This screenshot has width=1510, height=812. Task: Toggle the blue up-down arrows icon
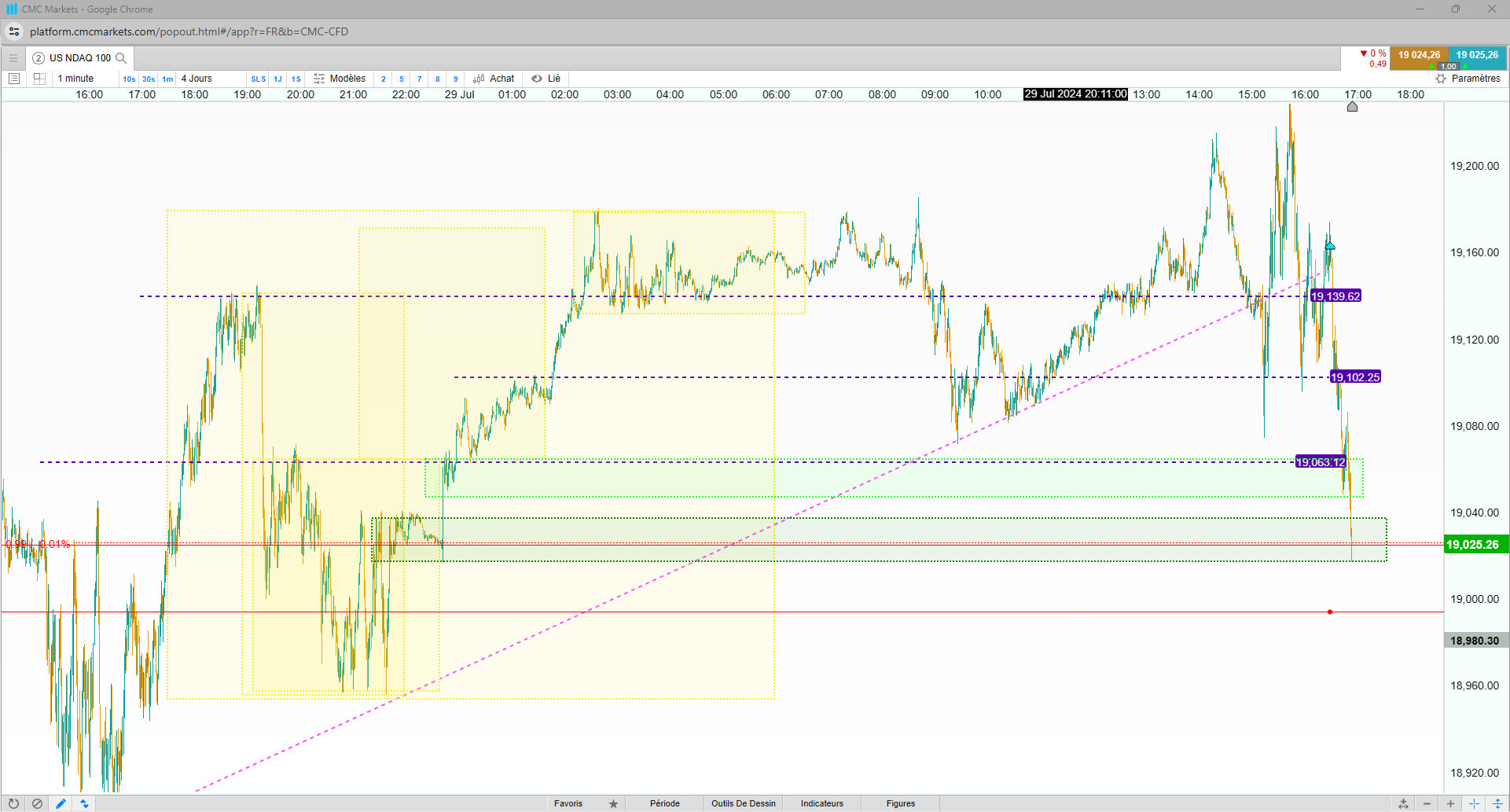point(84,803)
